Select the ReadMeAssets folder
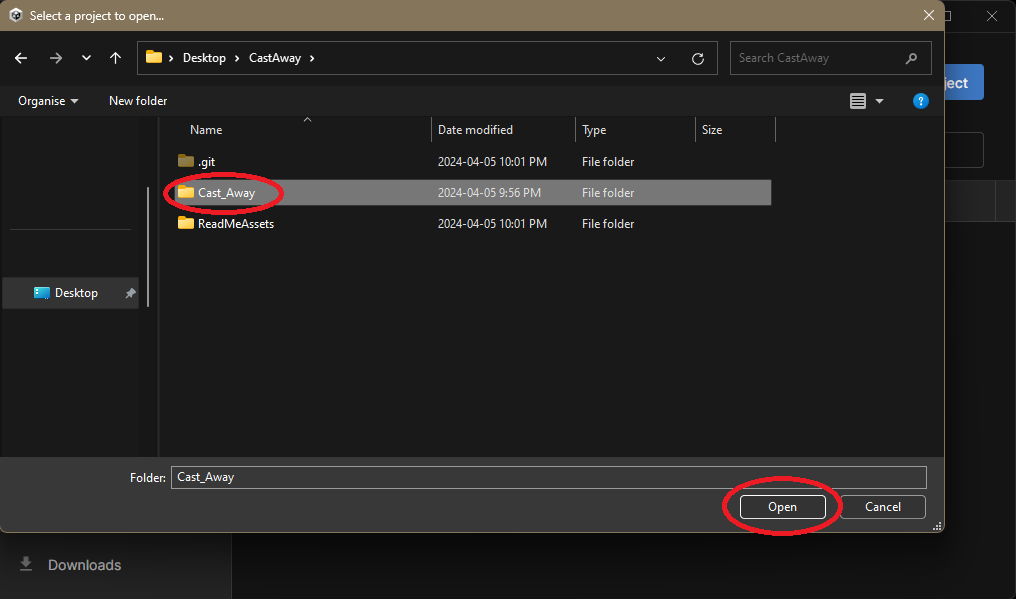Image resolution: width=1016 pixels, height=599 pixels. point(235,224)
